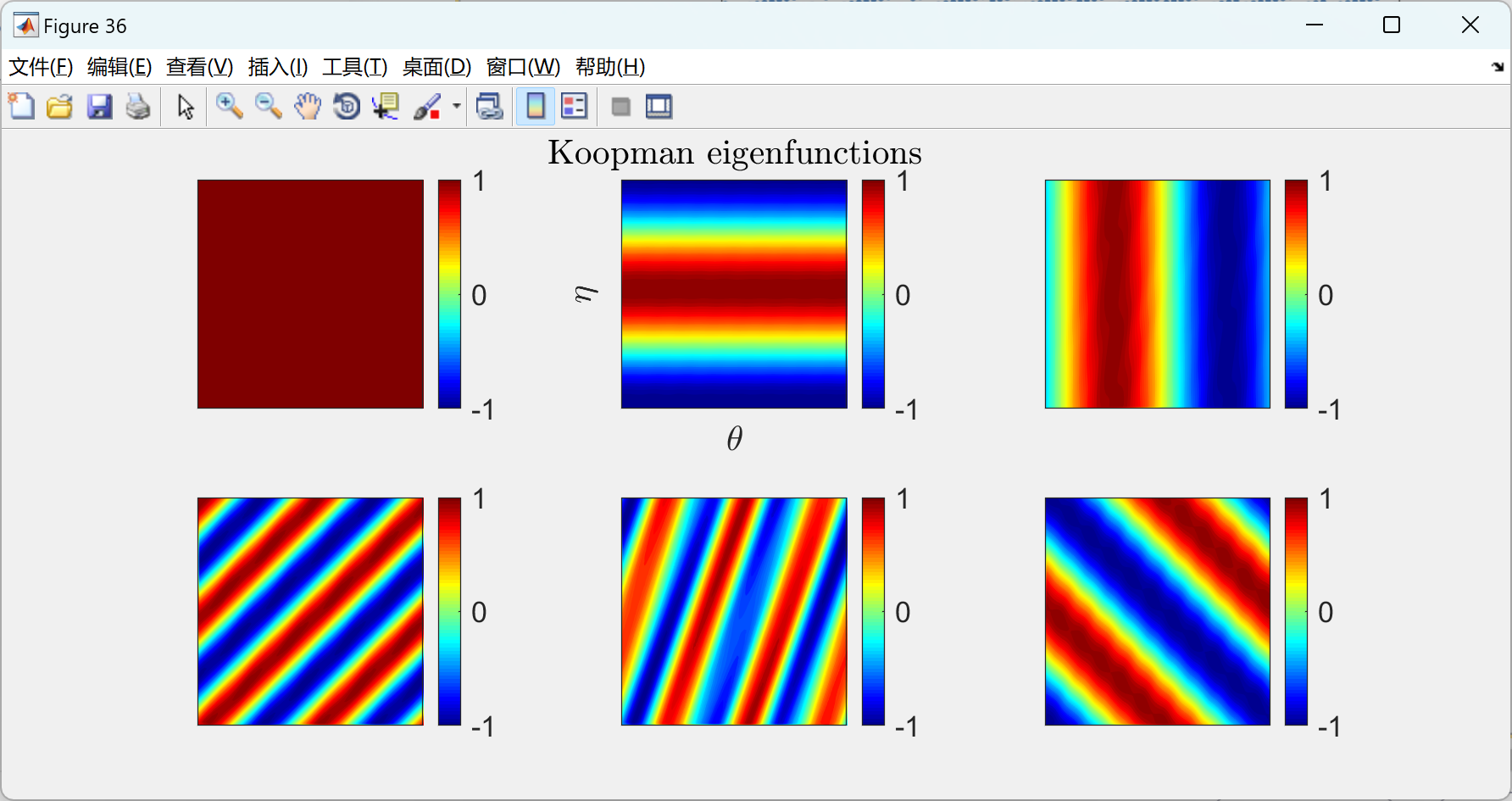Click the Show Plot Tools dock button
The height and width of the screenshot is (801, 1512).
tap(659, 106)
